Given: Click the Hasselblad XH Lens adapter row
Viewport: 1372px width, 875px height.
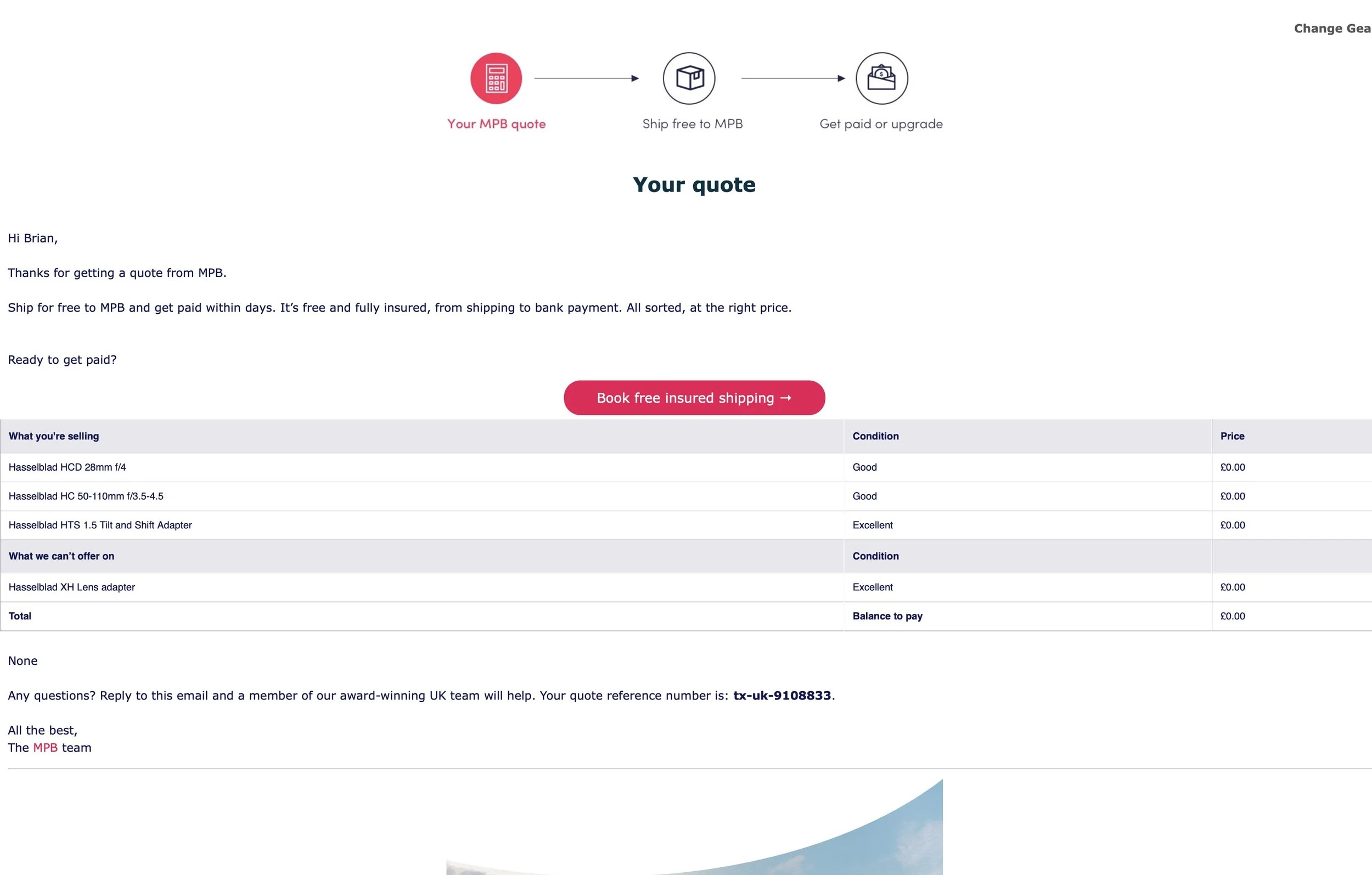Looking at the screenshot, I should point(72,588).
